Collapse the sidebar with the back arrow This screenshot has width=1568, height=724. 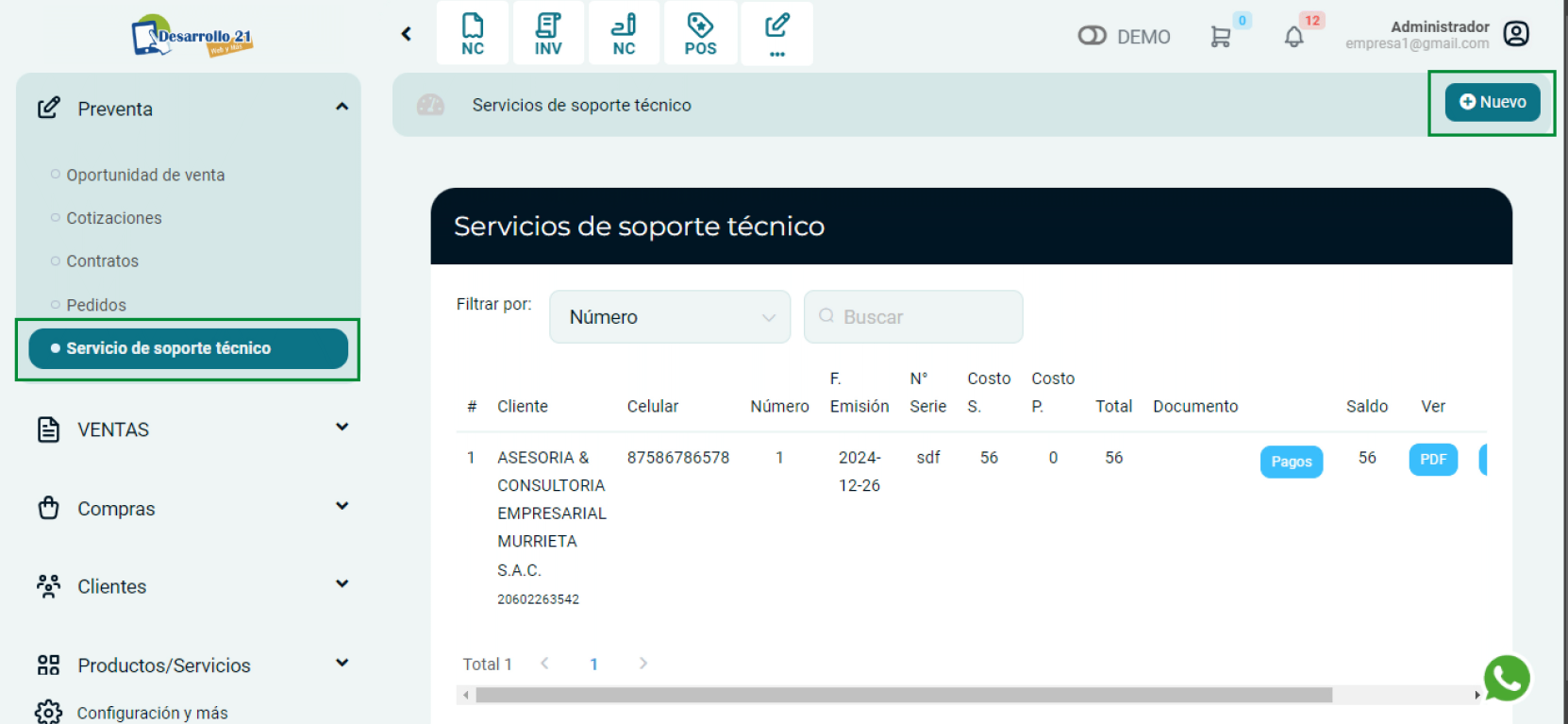[x=407, y=34]
